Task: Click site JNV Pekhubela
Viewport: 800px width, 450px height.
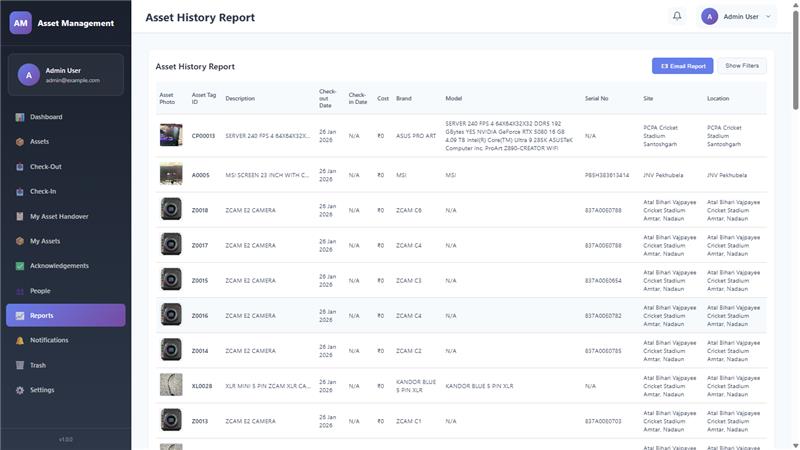Action: pyautogui.click(x=663, y=175)
